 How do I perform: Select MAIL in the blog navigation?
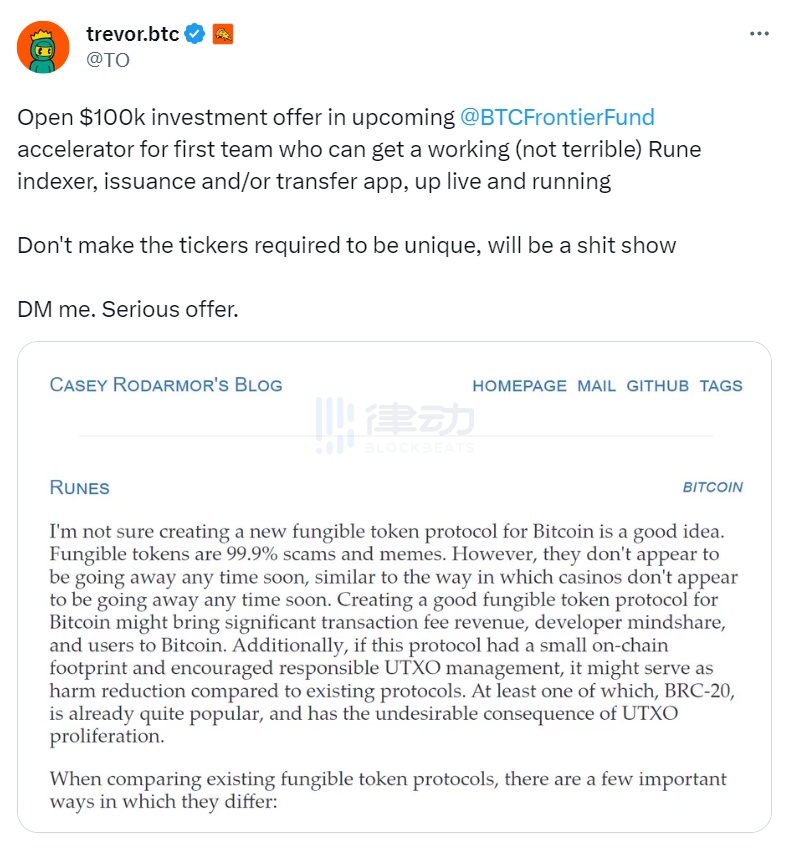point(596,386)
